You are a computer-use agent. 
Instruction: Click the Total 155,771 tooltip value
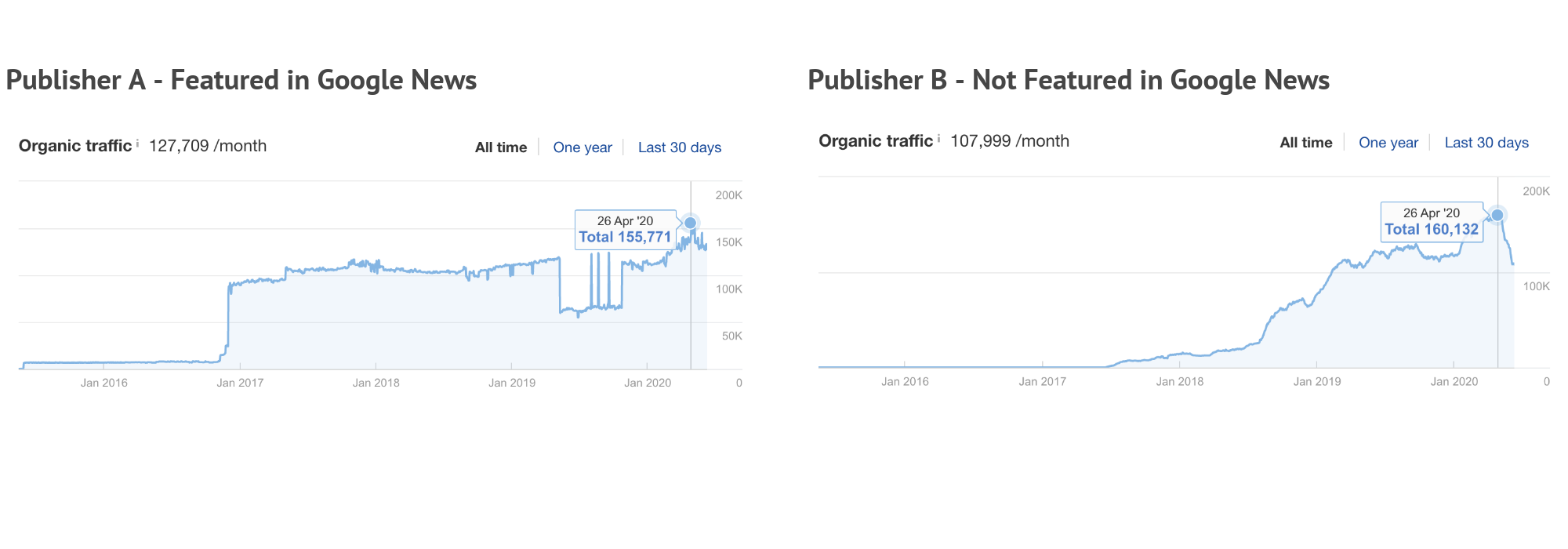click(625, 237)
